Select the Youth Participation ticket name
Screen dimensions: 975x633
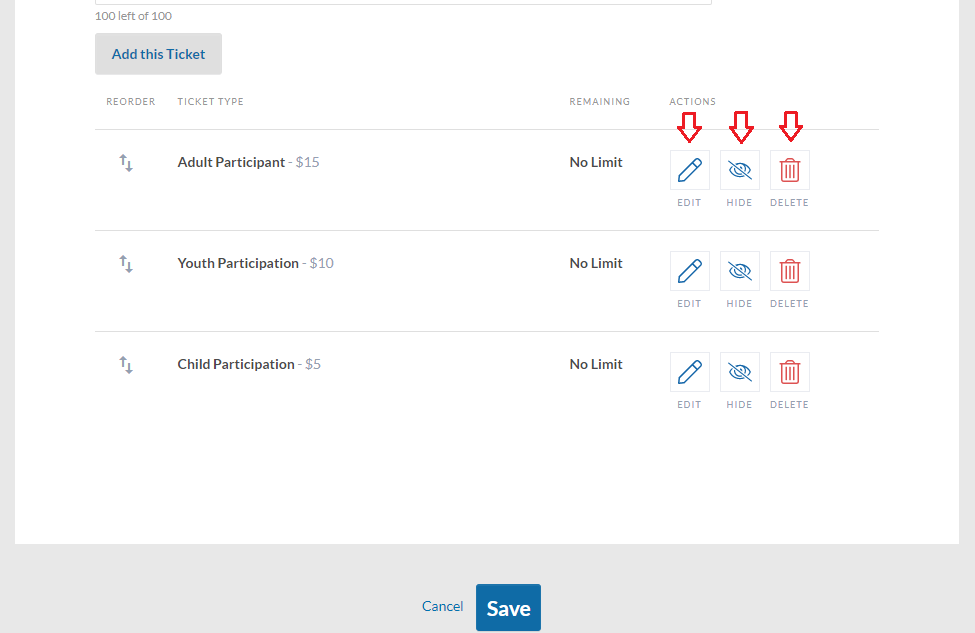pyautogui.click(x=238, y=263)
